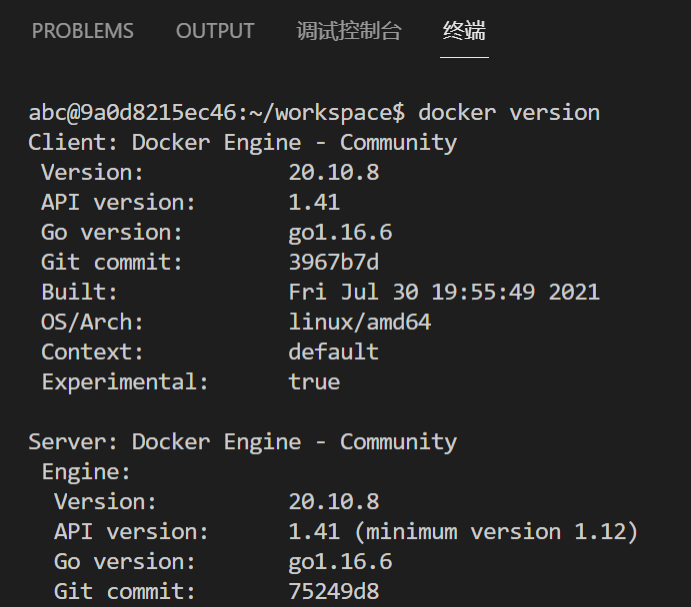Click the OS/Arch value linux/amd64
The height and width of the screenshot is (607, 691).
pos(360,322)
